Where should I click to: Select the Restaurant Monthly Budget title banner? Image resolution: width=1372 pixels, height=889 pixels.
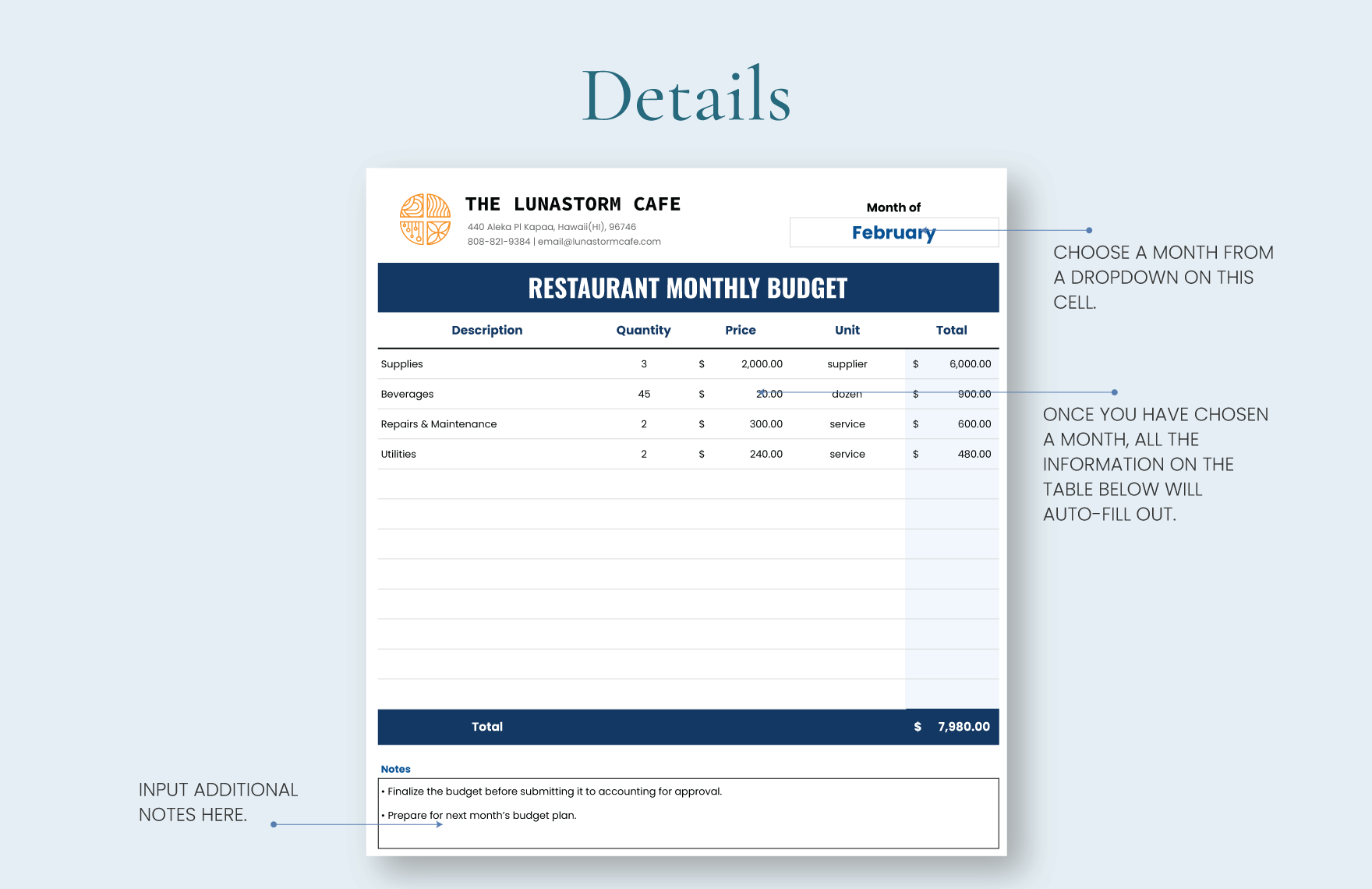[x=688, y=288]
